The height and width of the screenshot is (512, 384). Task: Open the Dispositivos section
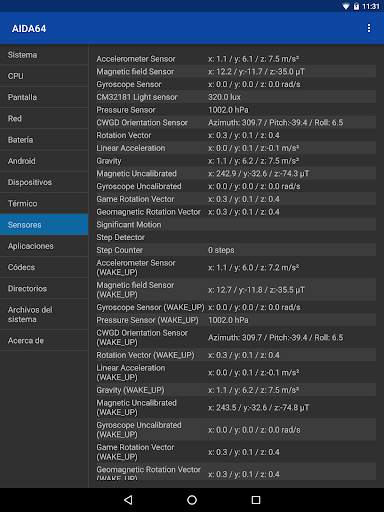click(44, 182)
